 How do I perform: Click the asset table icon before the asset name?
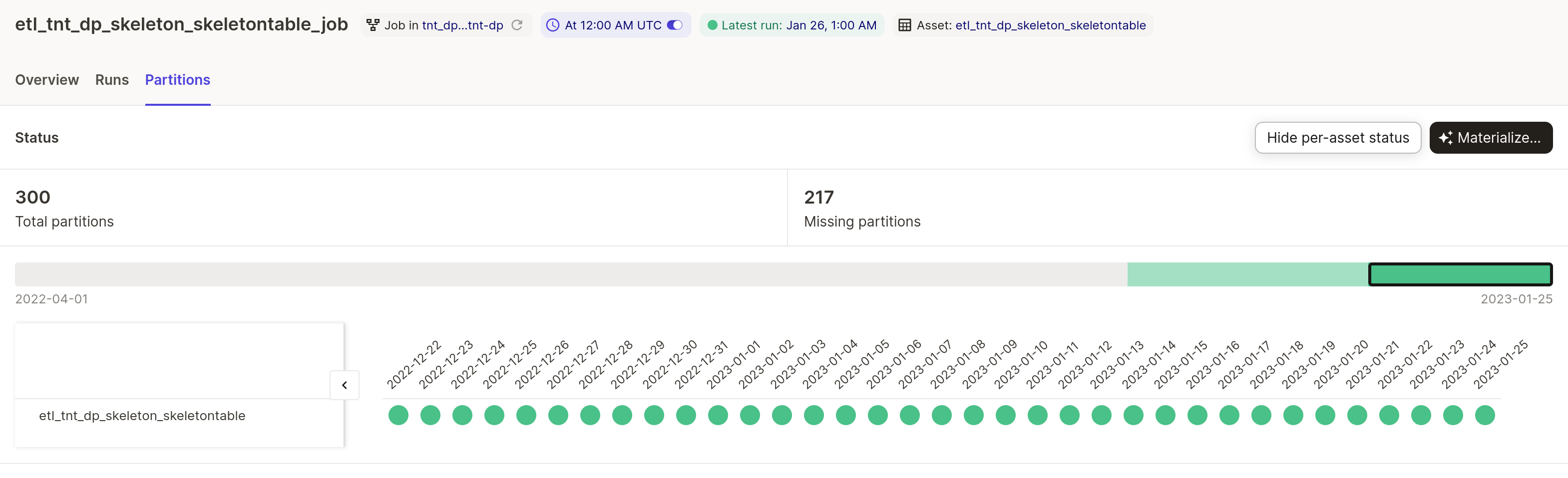coord(904,25)
